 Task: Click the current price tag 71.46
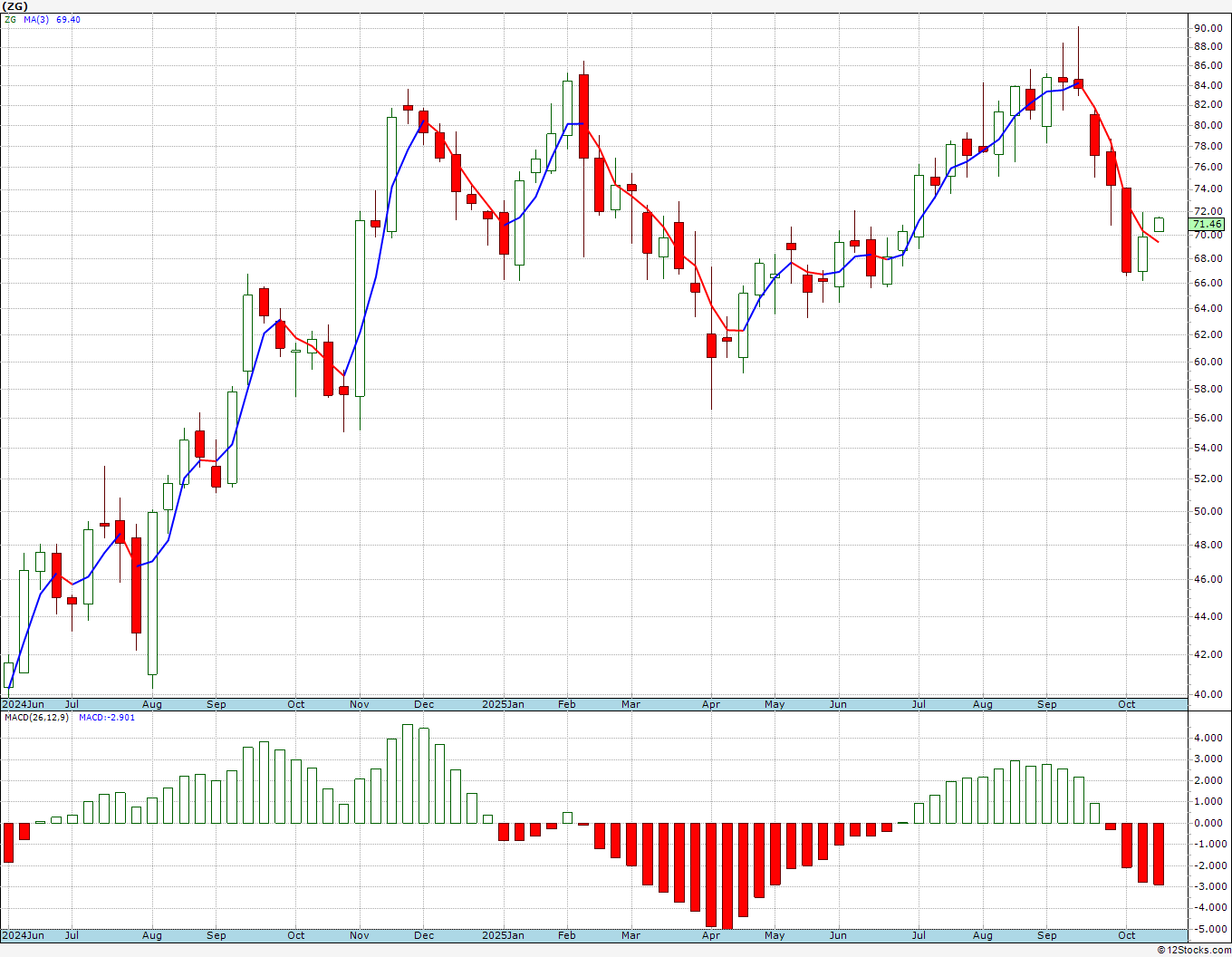(x=1208, y=224)
